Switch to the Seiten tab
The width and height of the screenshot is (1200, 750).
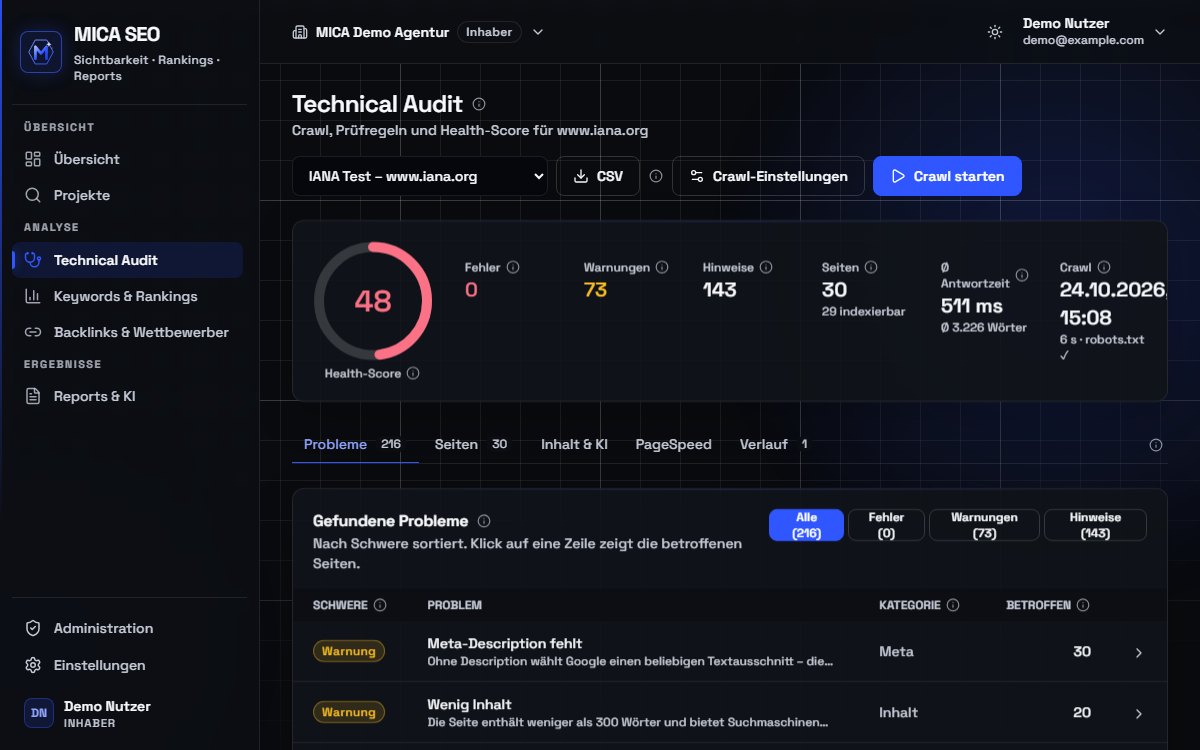click(471, 444)
